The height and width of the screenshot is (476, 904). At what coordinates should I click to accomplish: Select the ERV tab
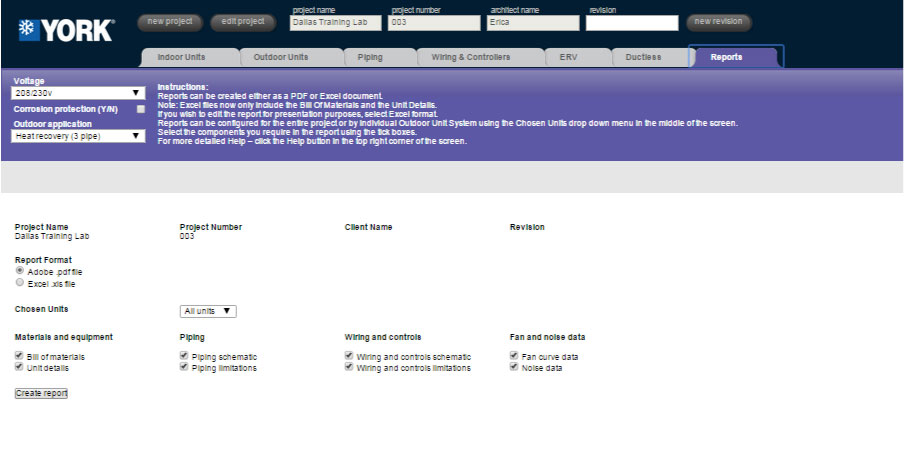568,58
